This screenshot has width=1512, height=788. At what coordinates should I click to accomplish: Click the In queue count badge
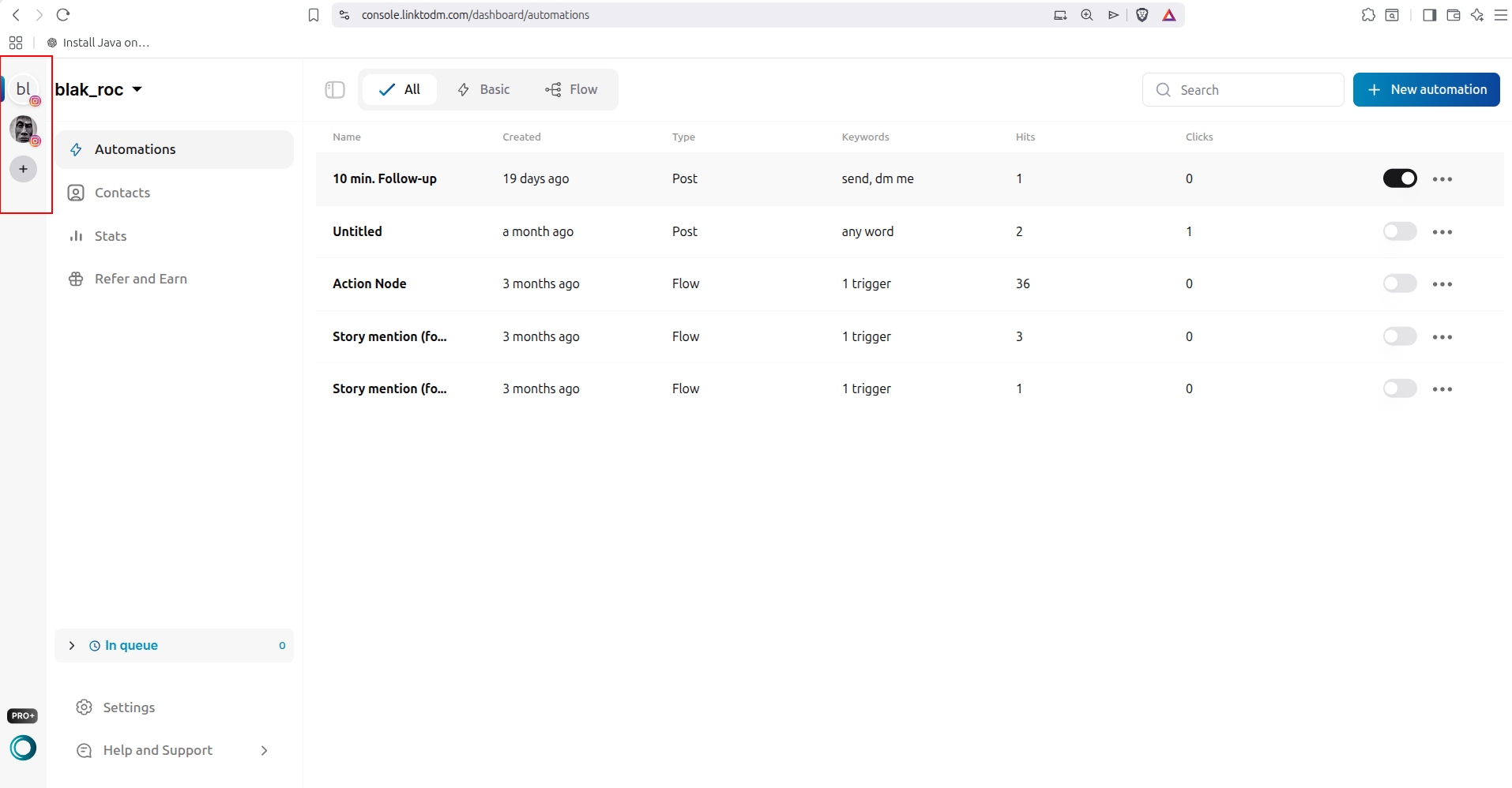click(x=282, y=646)
